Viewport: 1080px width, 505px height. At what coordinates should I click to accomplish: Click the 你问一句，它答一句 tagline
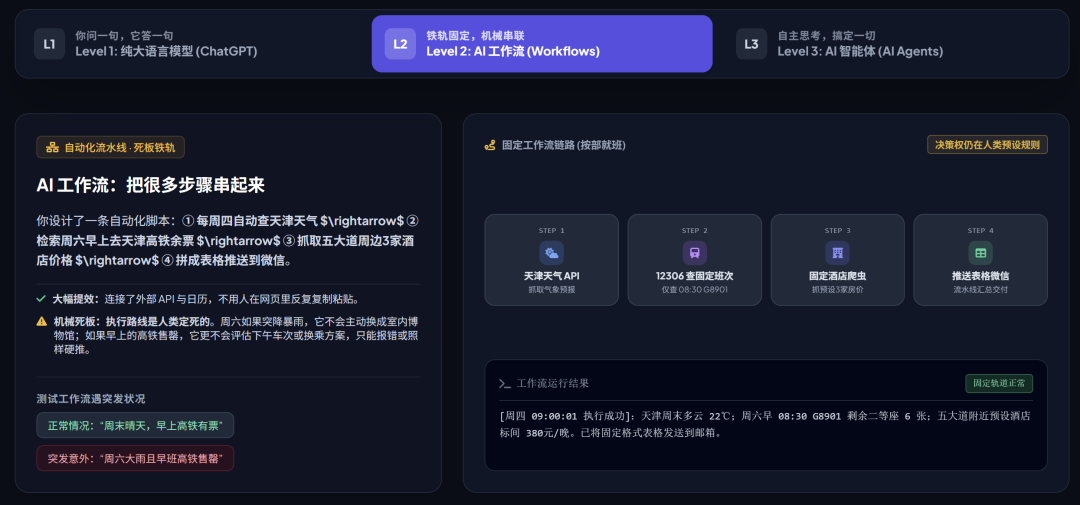(124, 35)
